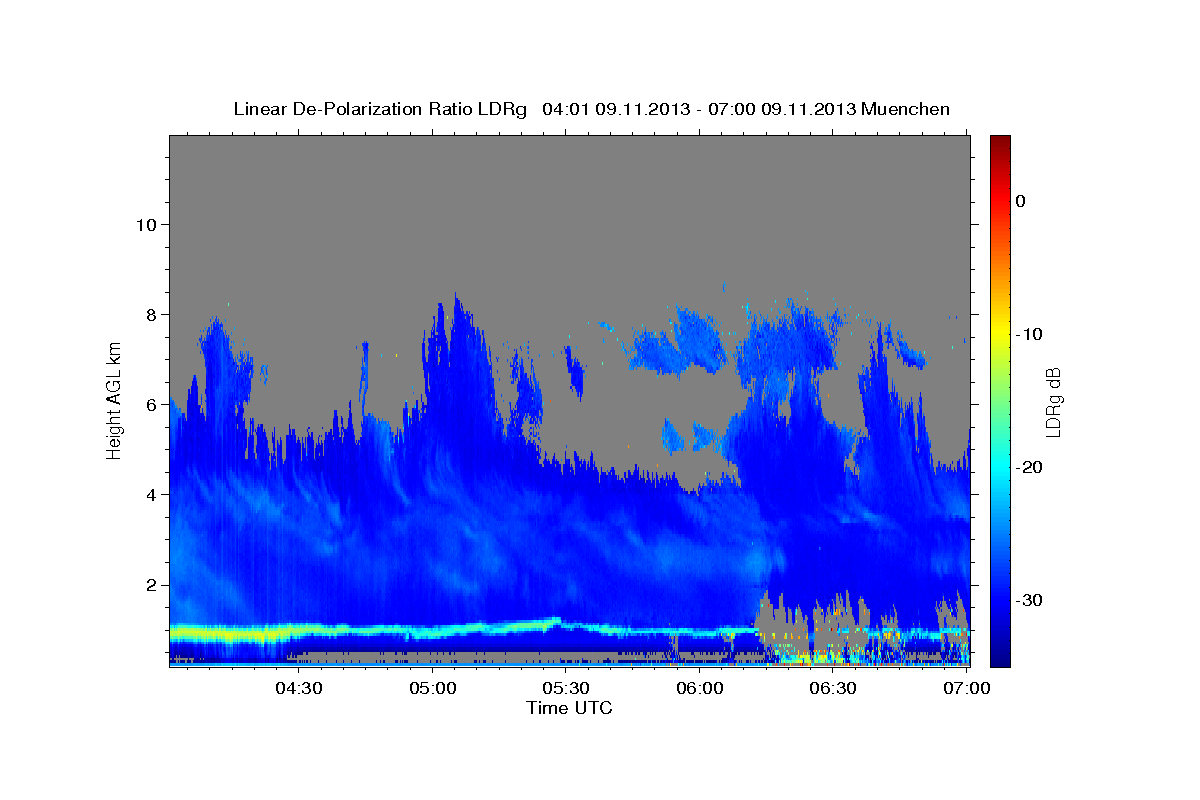The width and height of the screenshot is (1200, 800).
Task: Click the height axis label '2'
Action: tap(151, 584)
